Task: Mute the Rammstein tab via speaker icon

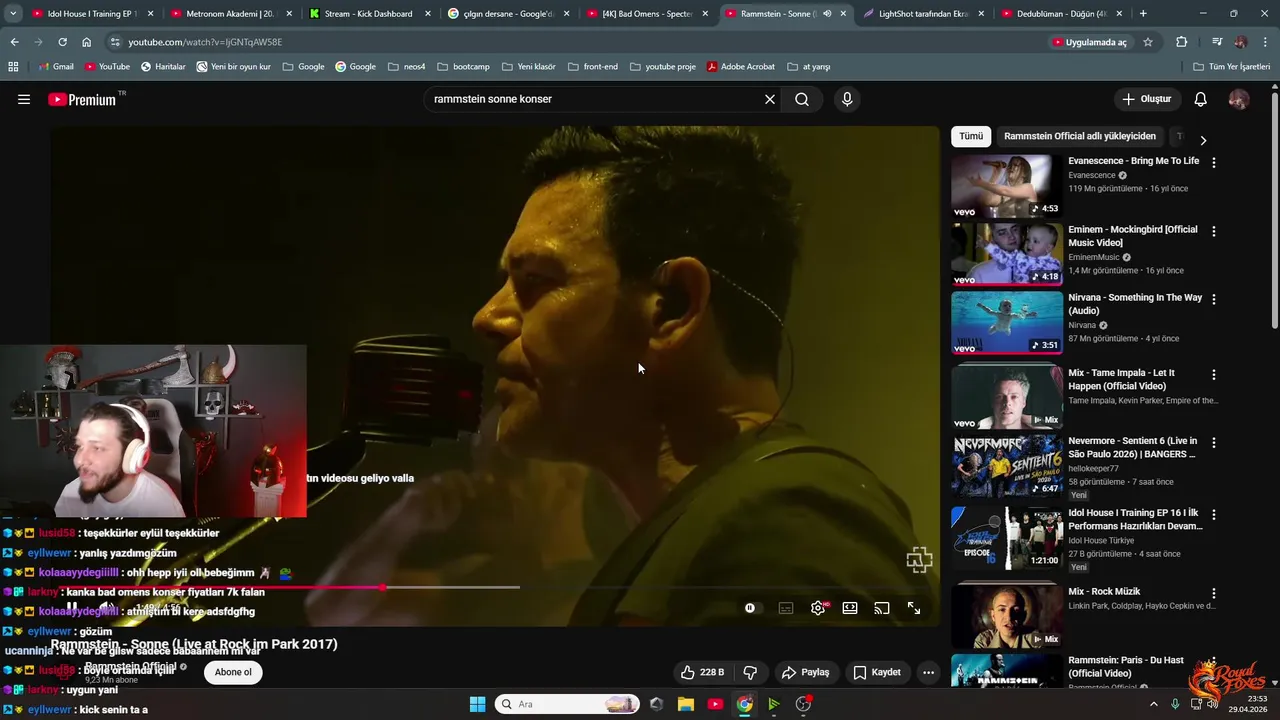Action: tap(826, 14)
